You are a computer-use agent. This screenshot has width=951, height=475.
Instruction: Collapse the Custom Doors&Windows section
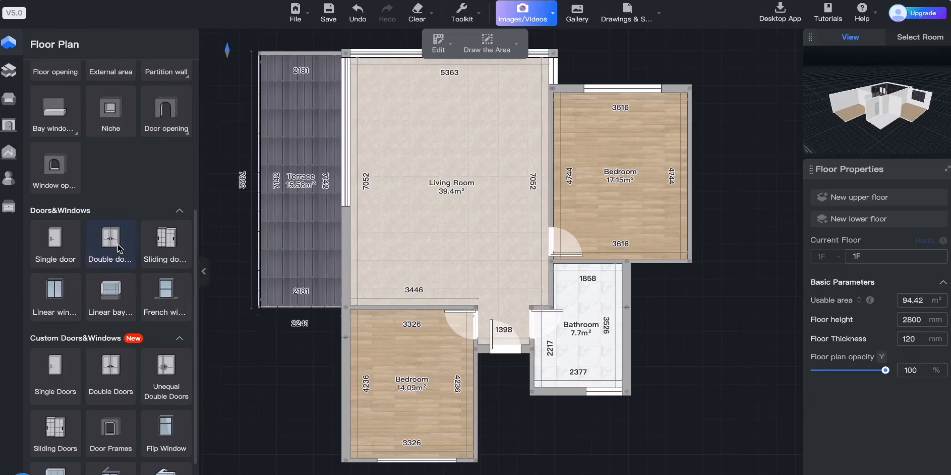[x=180, y=338]
